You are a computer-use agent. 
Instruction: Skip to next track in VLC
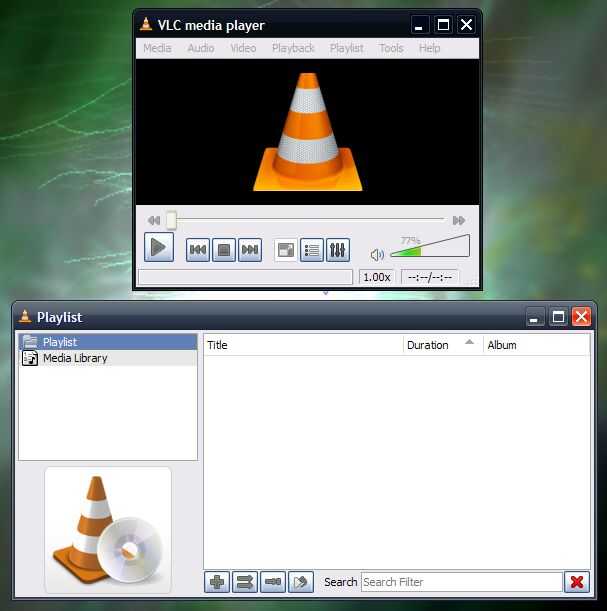[250, 249]
